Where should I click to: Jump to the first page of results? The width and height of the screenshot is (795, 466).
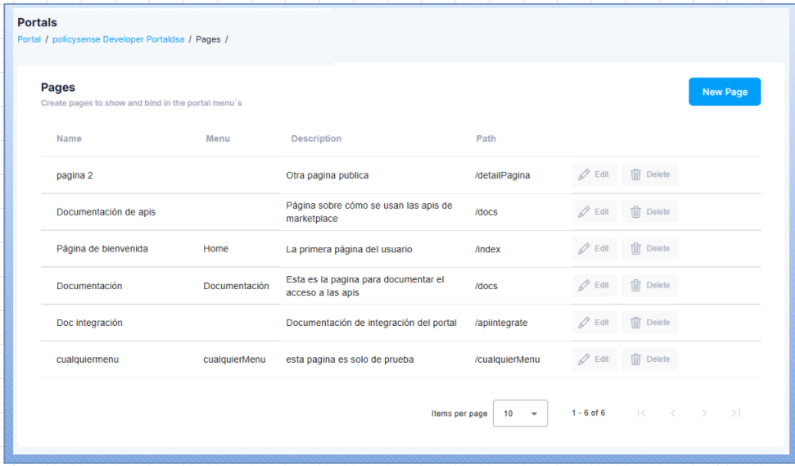point(641,413)
